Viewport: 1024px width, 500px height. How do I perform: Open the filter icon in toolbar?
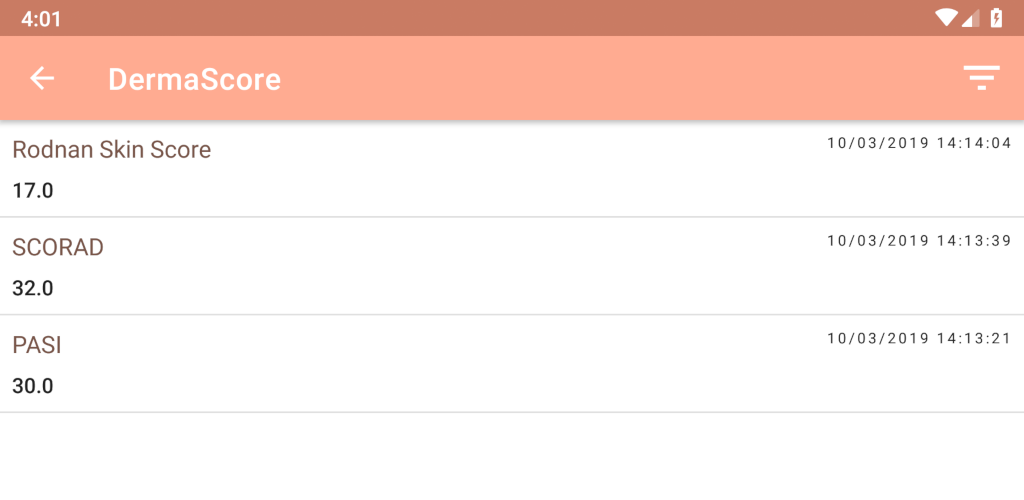982,78
